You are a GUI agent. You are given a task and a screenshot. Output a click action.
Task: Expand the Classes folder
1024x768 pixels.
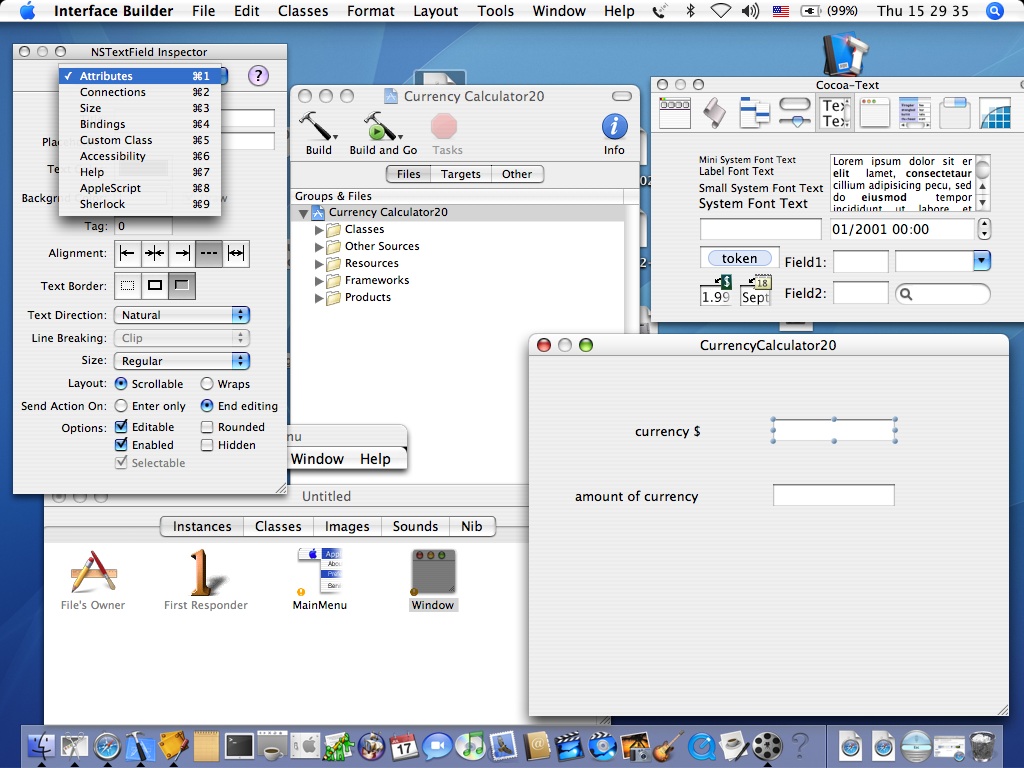click(319, 230)
